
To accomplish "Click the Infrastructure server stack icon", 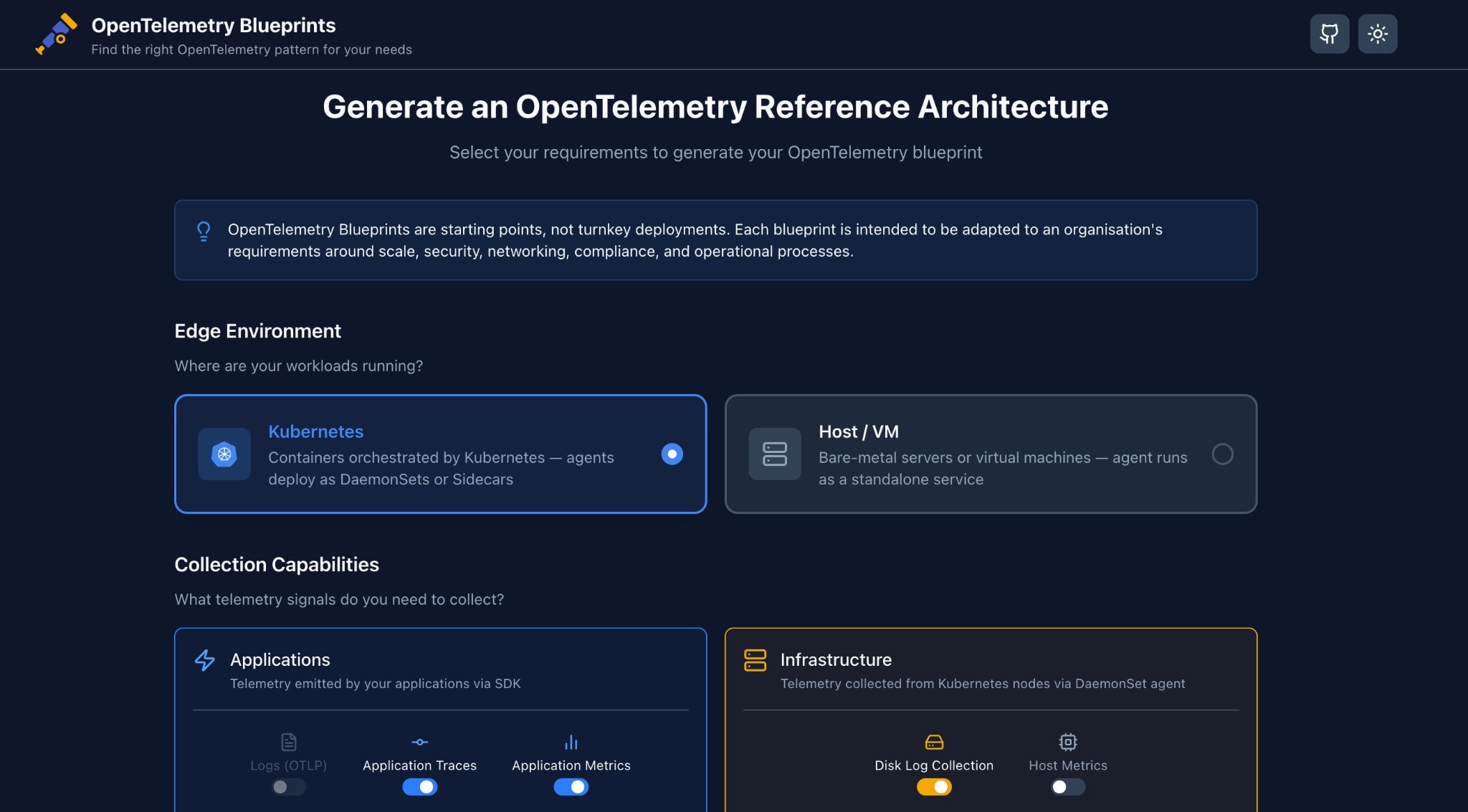I will [x=755, y=660].
